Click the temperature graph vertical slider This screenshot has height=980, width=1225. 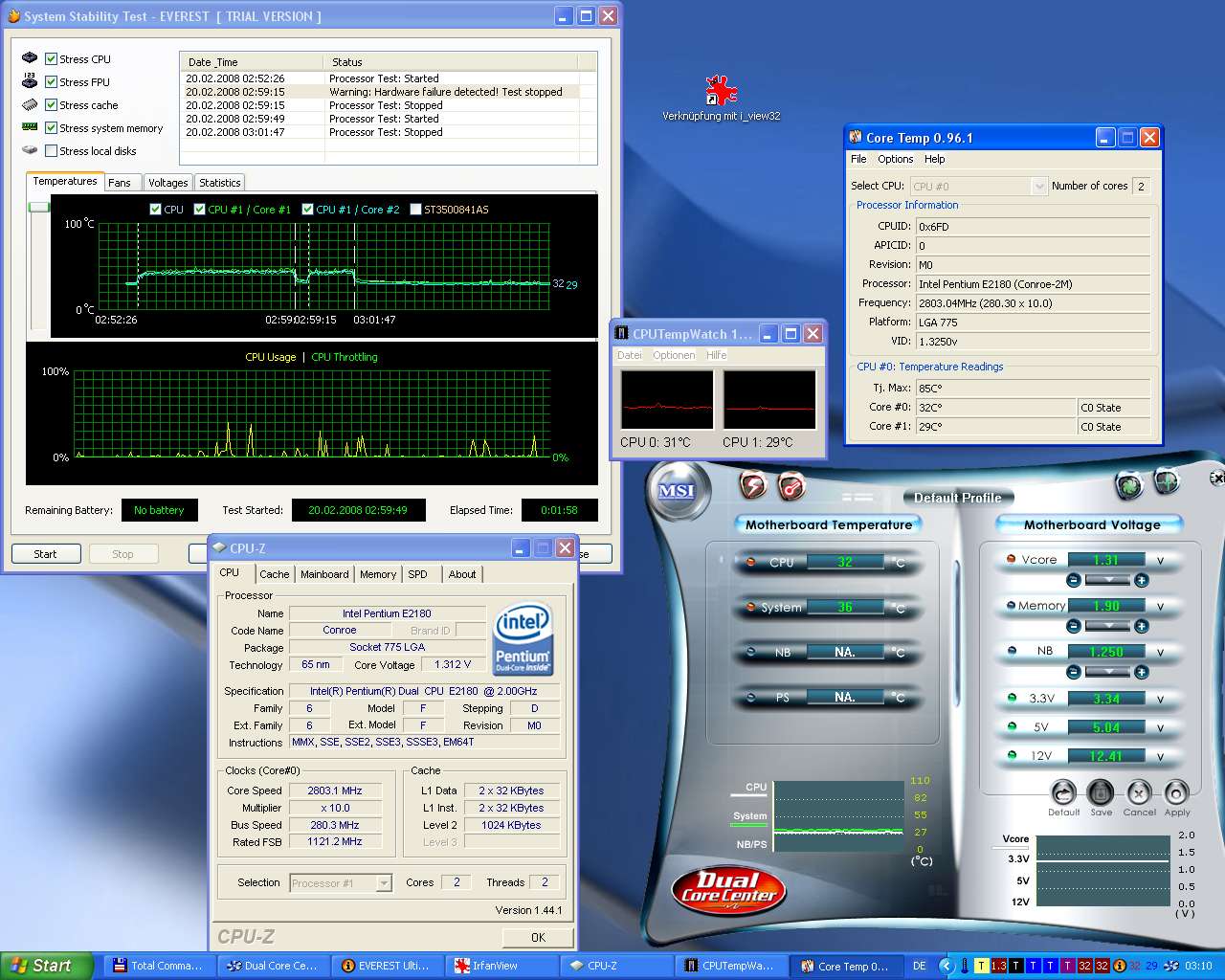pyautogui.click(x=38, y=207)
